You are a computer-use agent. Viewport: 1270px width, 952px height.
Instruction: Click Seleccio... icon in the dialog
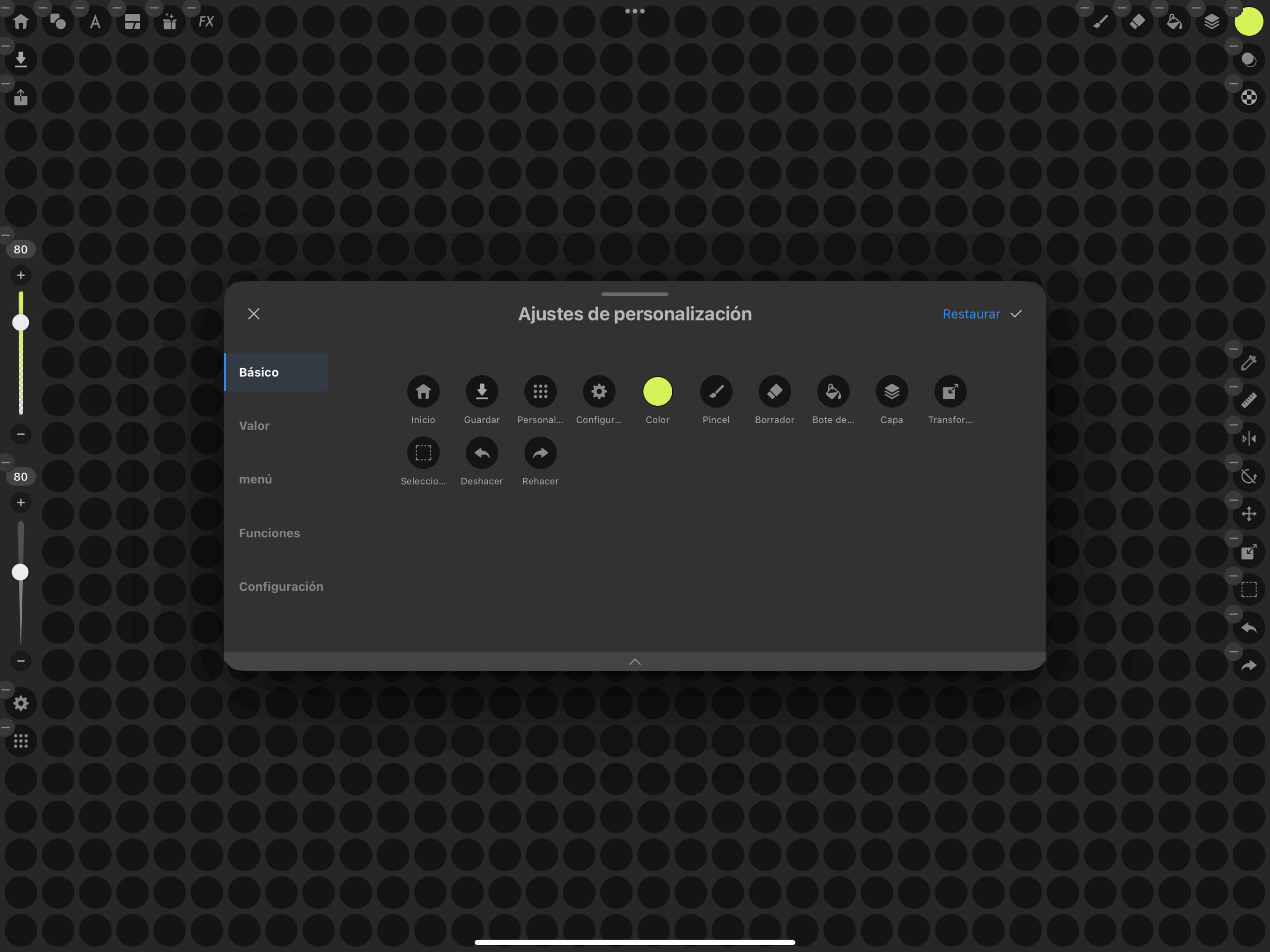coord(423,453)
